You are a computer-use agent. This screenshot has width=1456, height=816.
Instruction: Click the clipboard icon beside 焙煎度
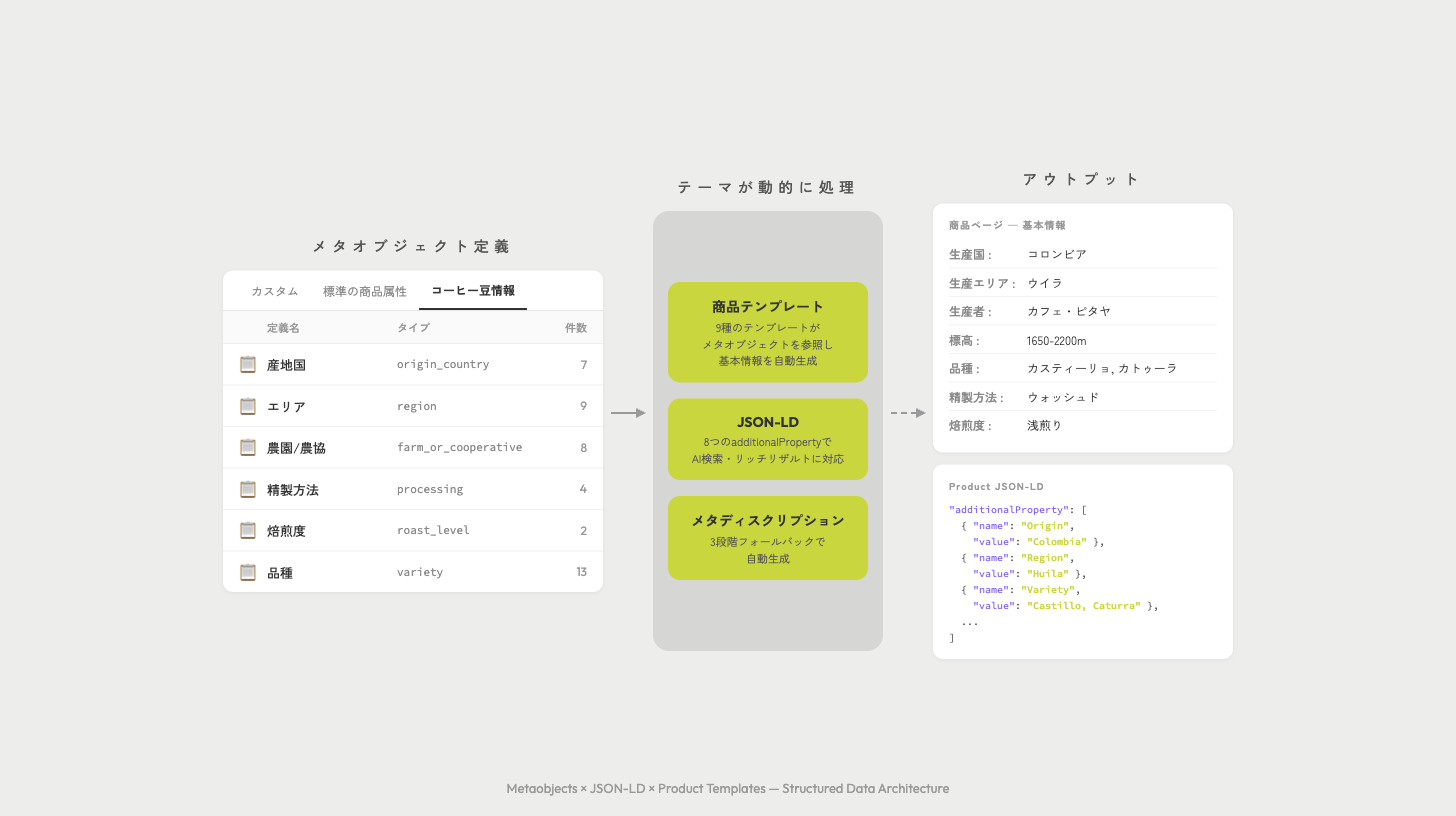(247, 530)
